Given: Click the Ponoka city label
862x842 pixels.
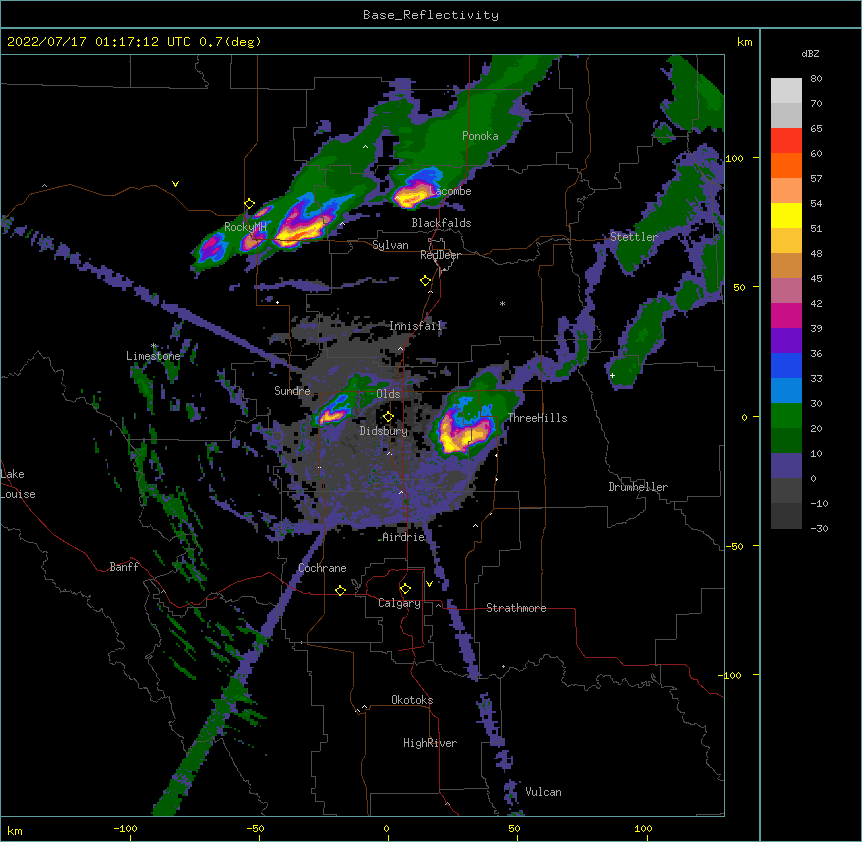Looking at the screenshot, I should pos(480,136).
